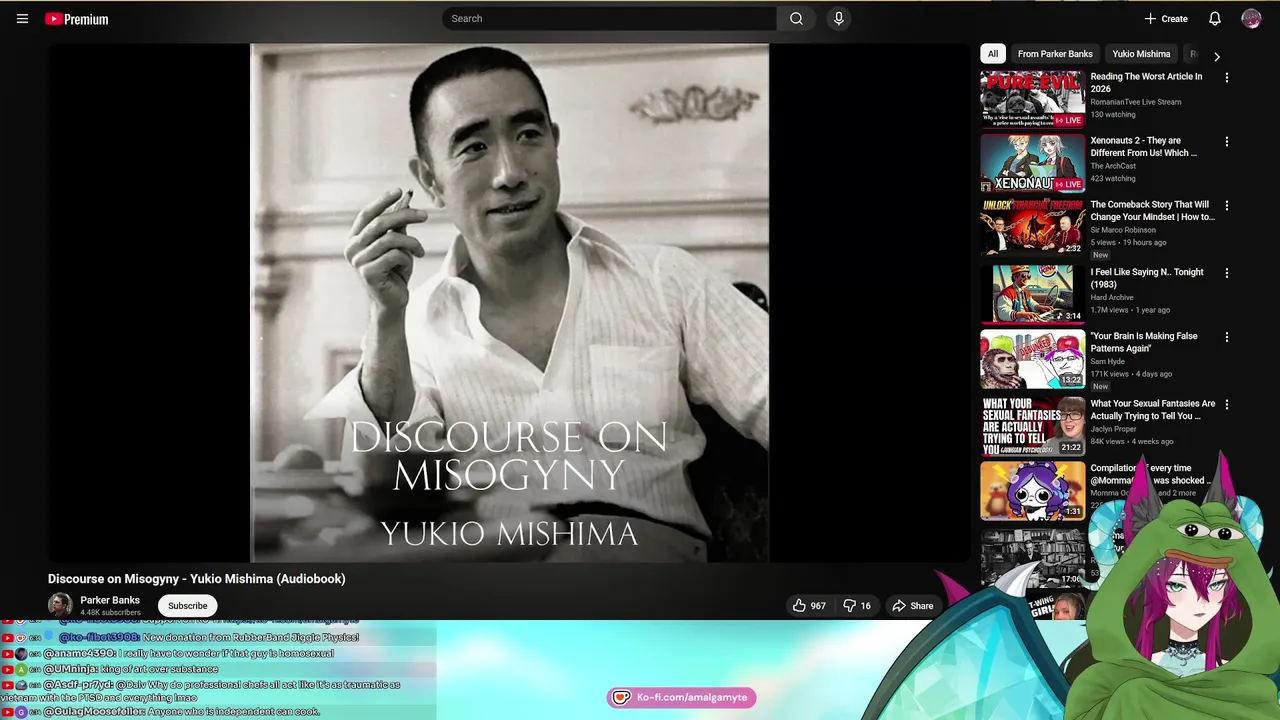This screenshot has height=720, width=1280.
Task: Click the search magnifier button
Action: tap(796, 18)
